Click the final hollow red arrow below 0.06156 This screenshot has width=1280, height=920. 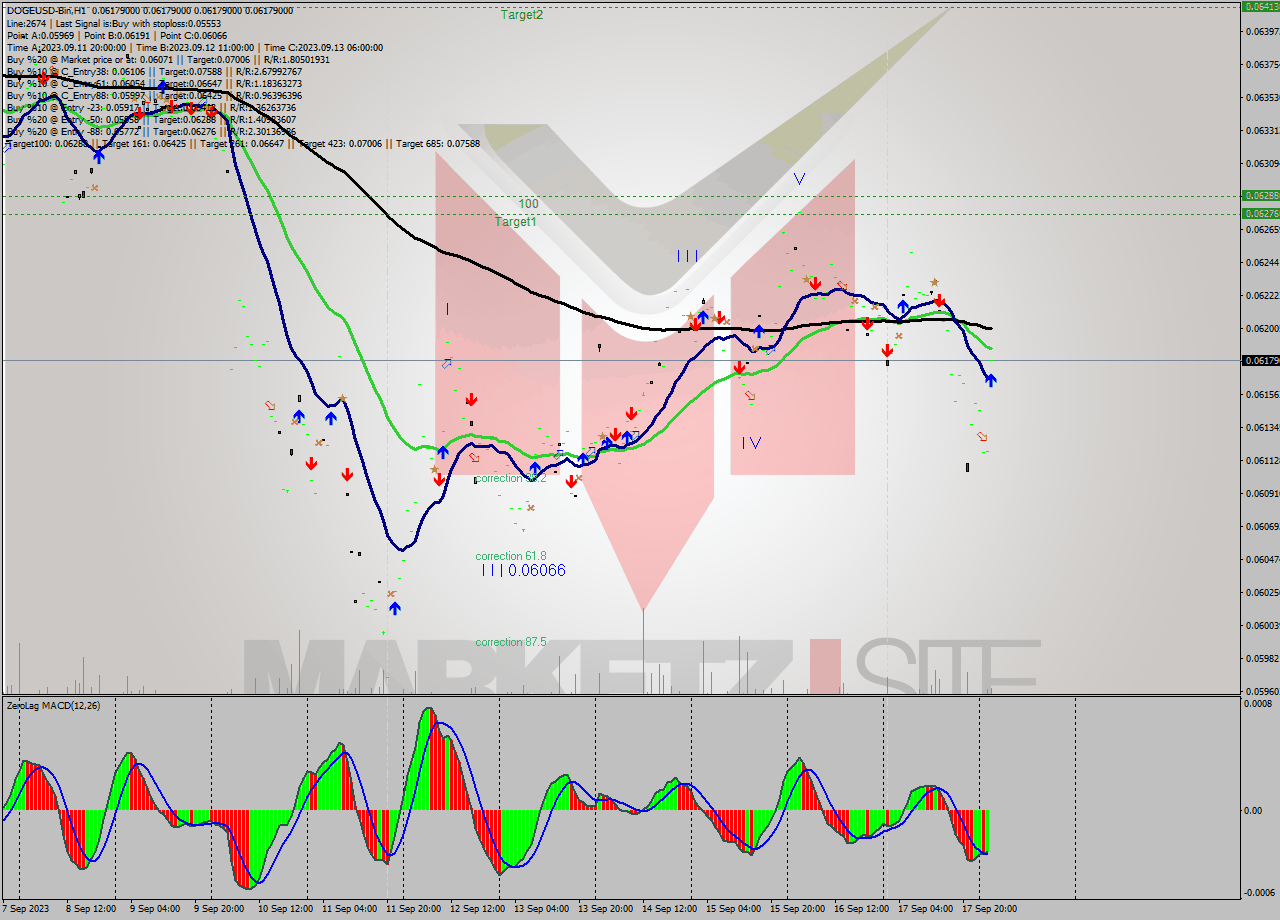pos(982,437)
